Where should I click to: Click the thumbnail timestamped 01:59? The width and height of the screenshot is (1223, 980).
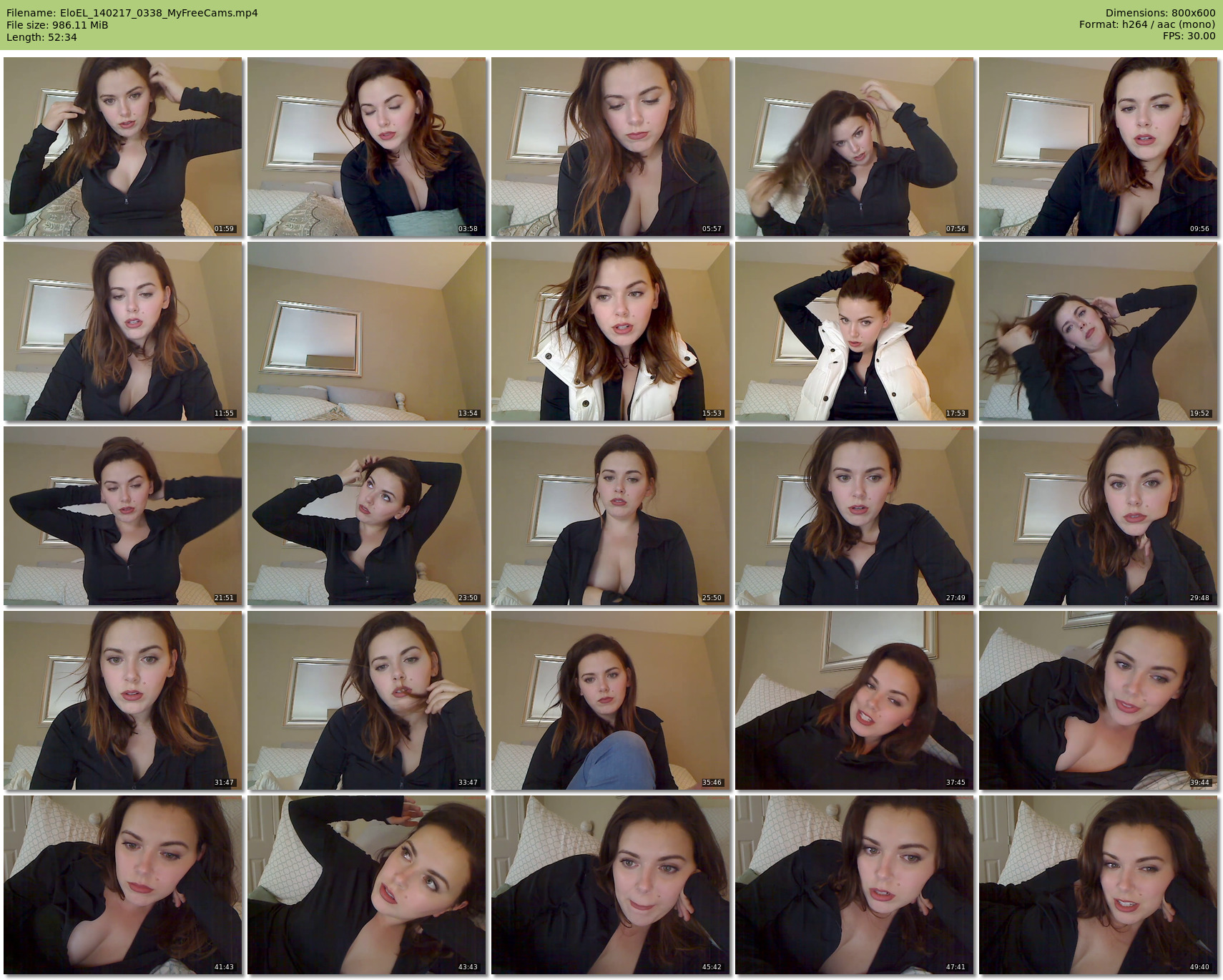(x=122, y=147)
